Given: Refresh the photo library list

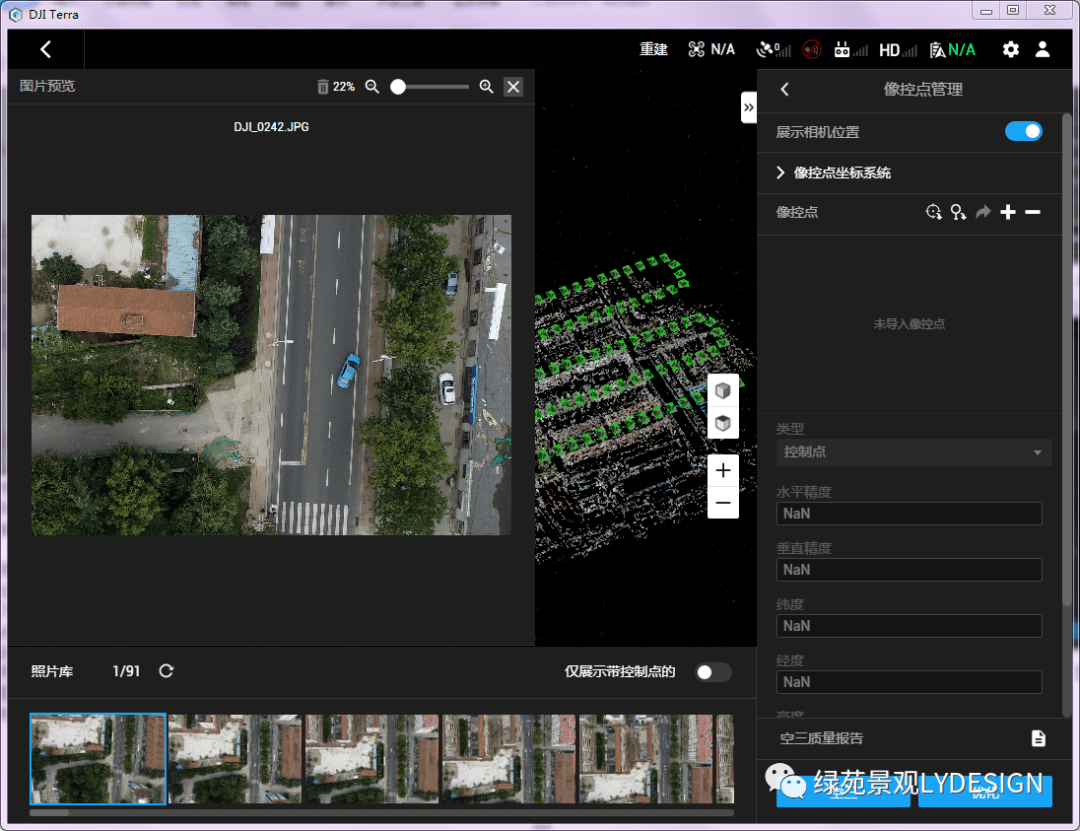Looking at the screenshot, I should (x=166, y=671).
